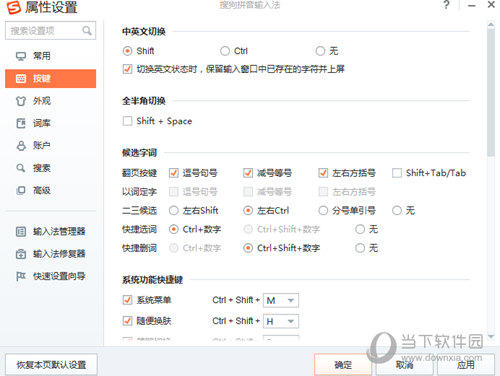Click the 应用 button
Screen dimensions: 500x376
pos(466,365)
